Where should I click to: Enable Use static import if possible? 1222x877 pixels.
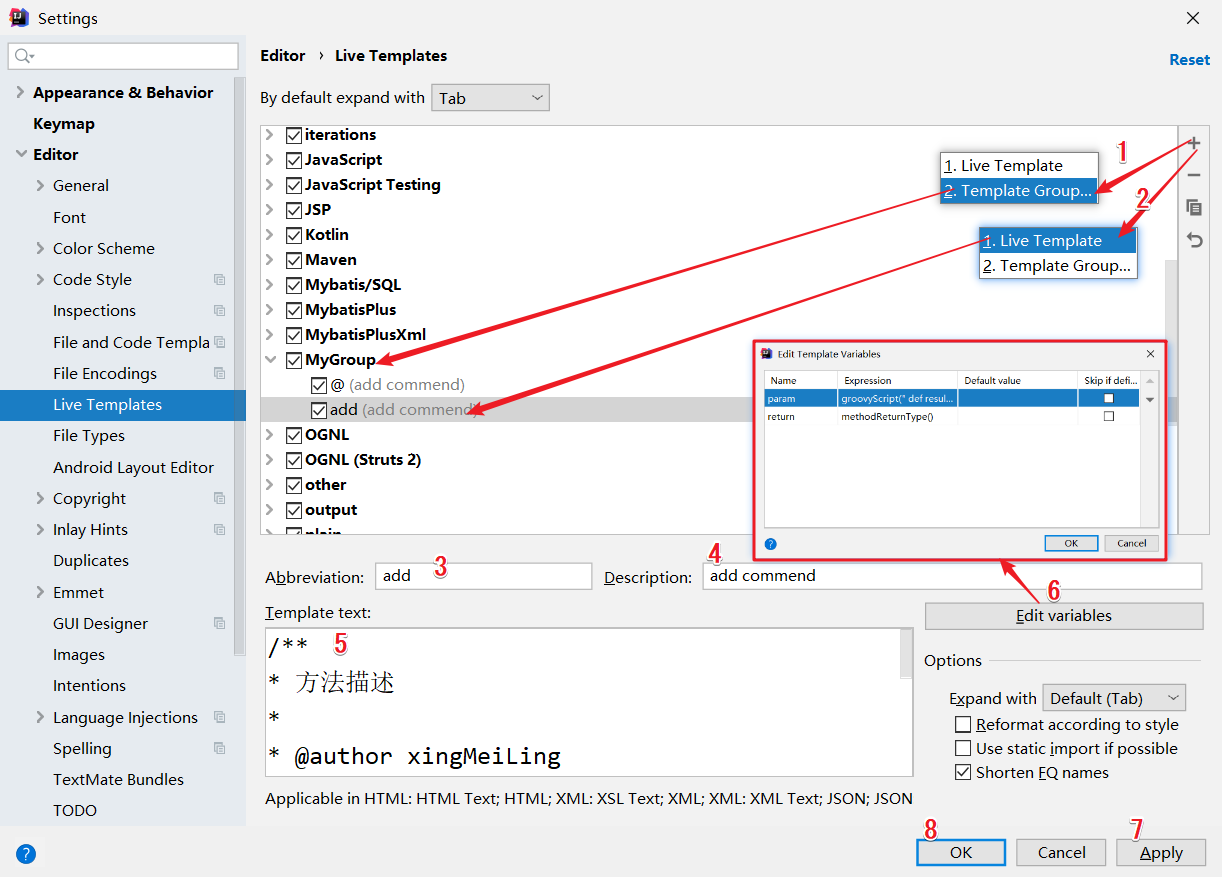[x=963, y=748]
